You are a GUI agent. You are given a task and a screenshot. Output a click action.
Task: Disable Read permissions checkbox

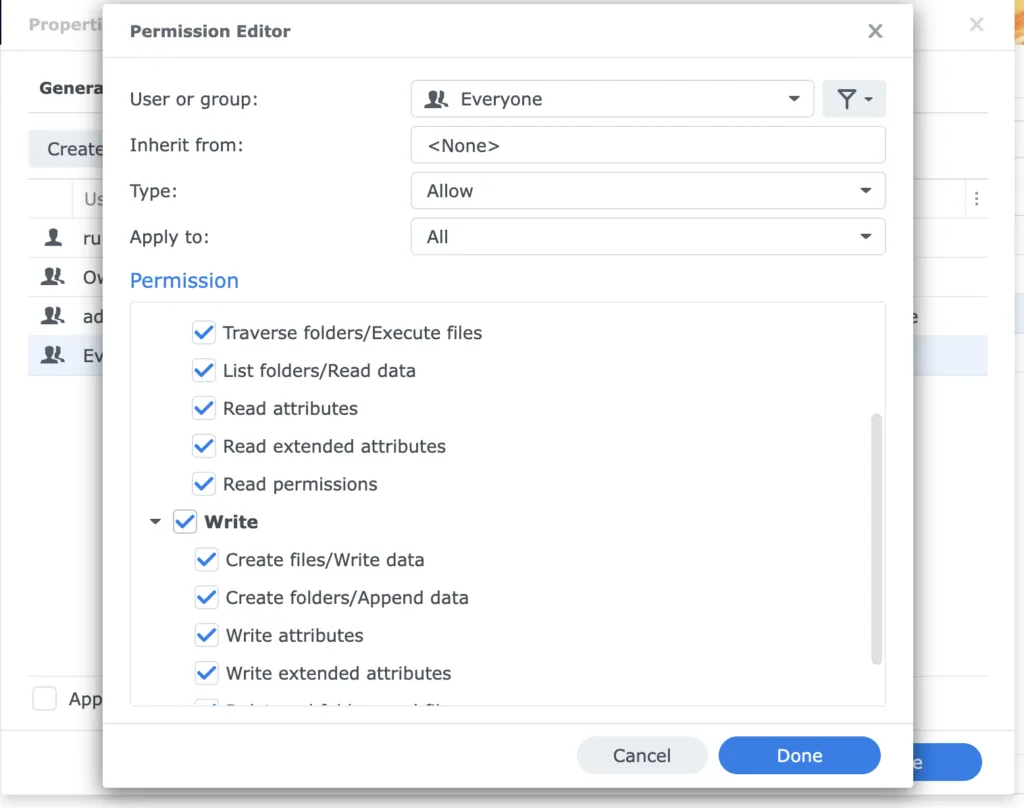(x=204, y=484)
